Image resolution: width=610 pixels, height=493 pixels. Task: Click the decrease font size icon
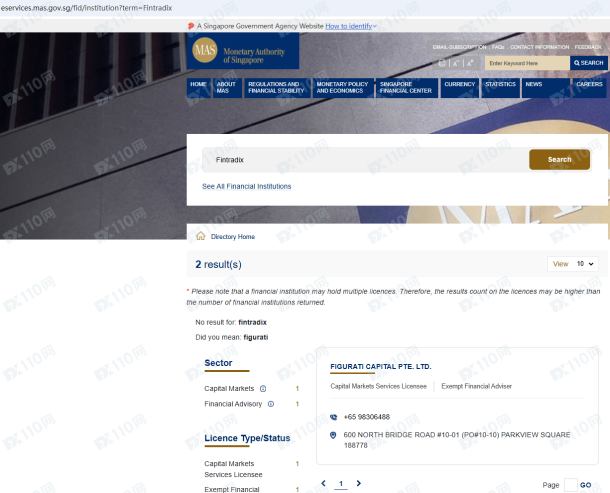pos(455,63)
